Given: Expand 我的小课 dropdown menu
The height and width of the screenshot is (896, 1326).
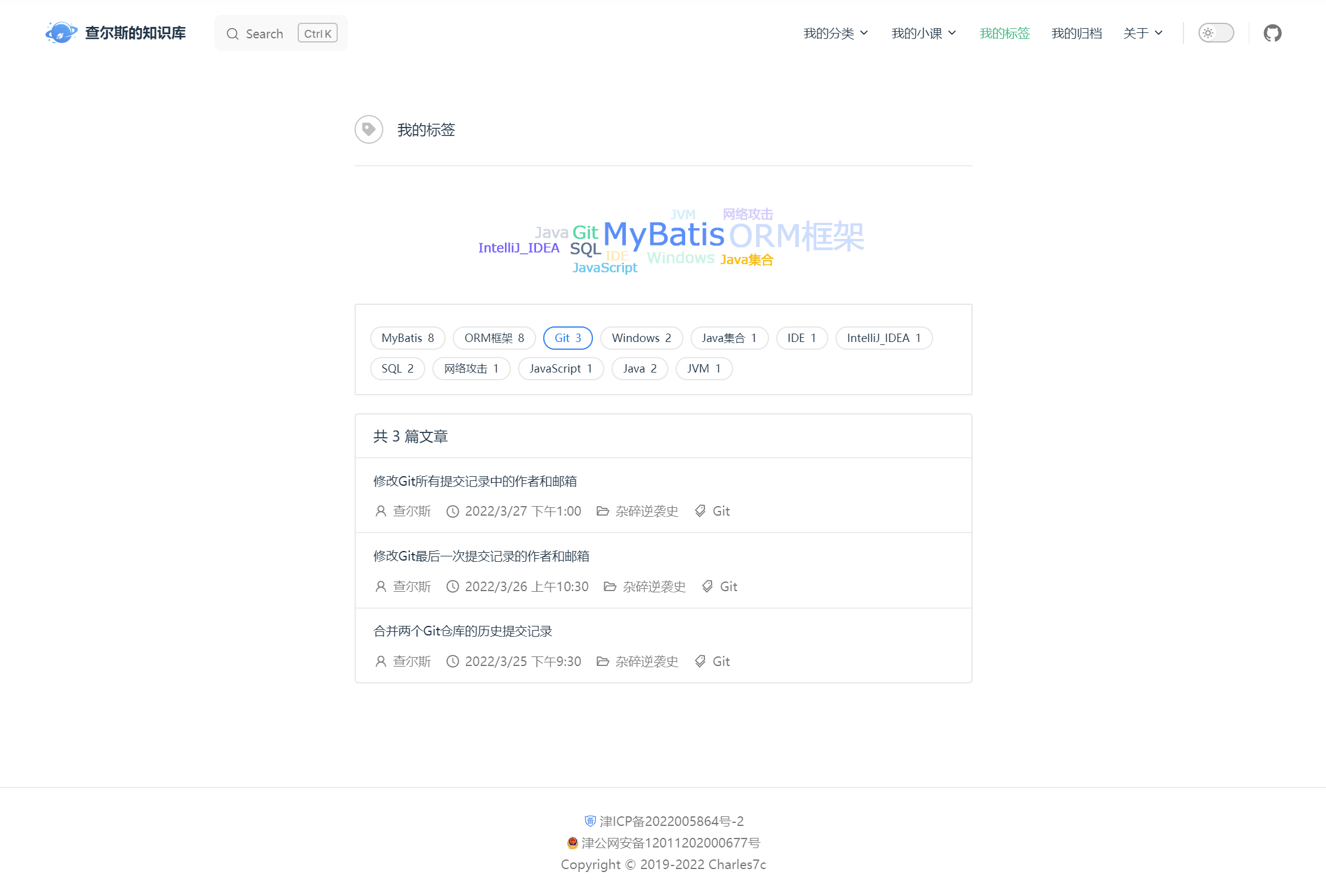Looking at the screenshot, I should [923, 33].
